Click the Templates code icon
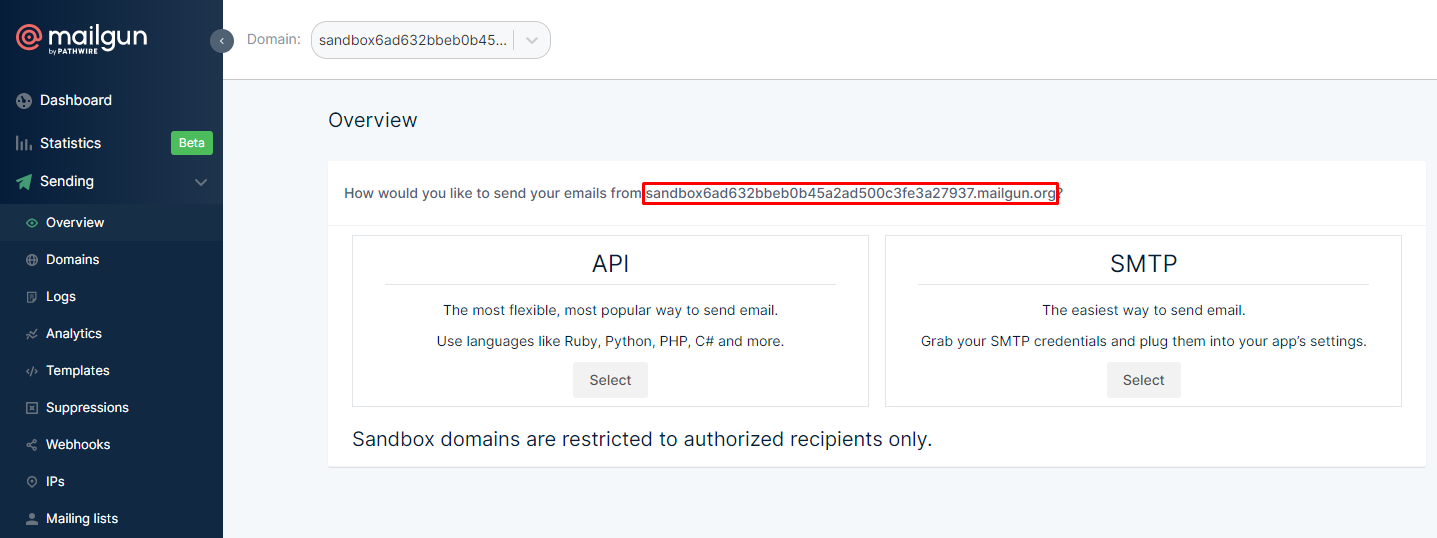Screen dimensions: 1437x538 (x=32, y=371)
